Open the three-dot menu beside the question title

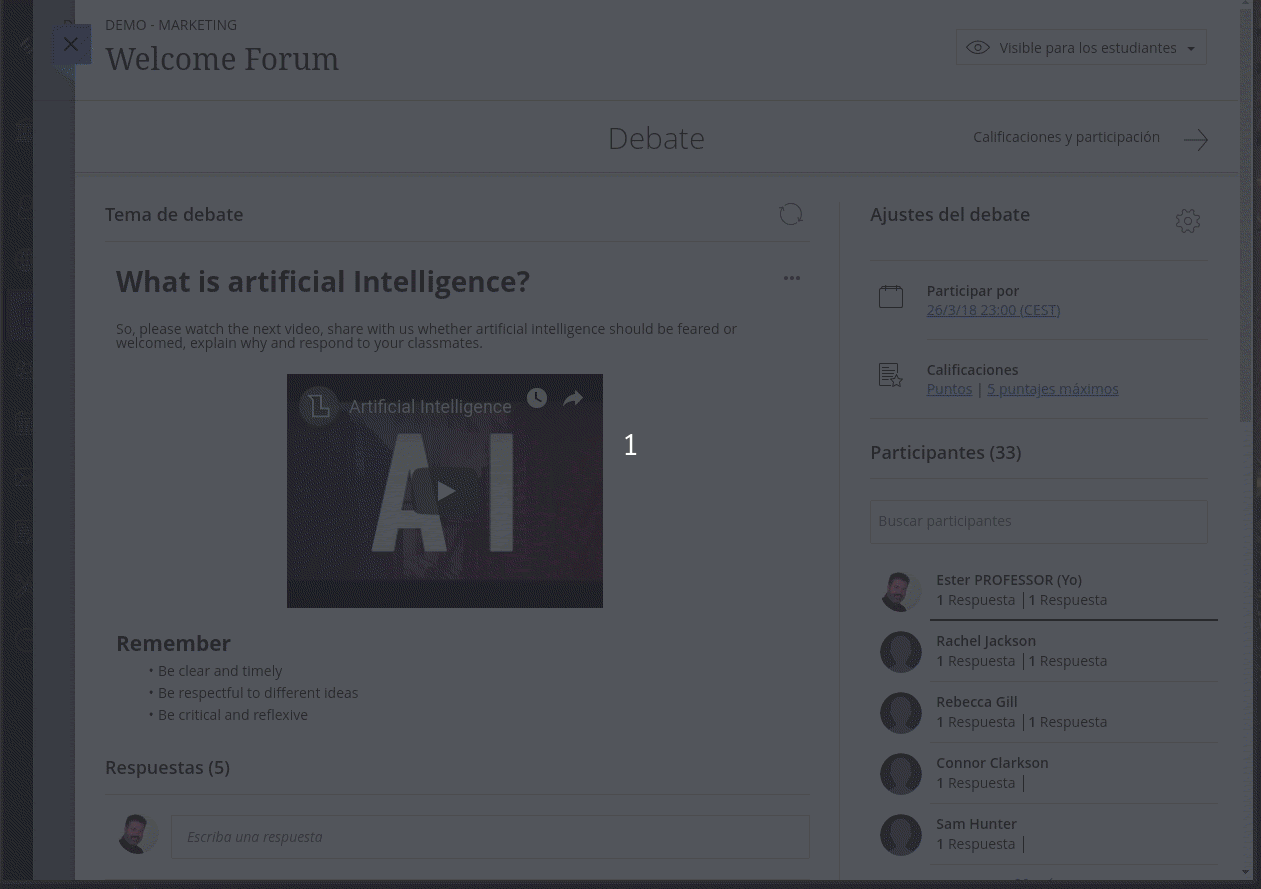tap(792, 278)
